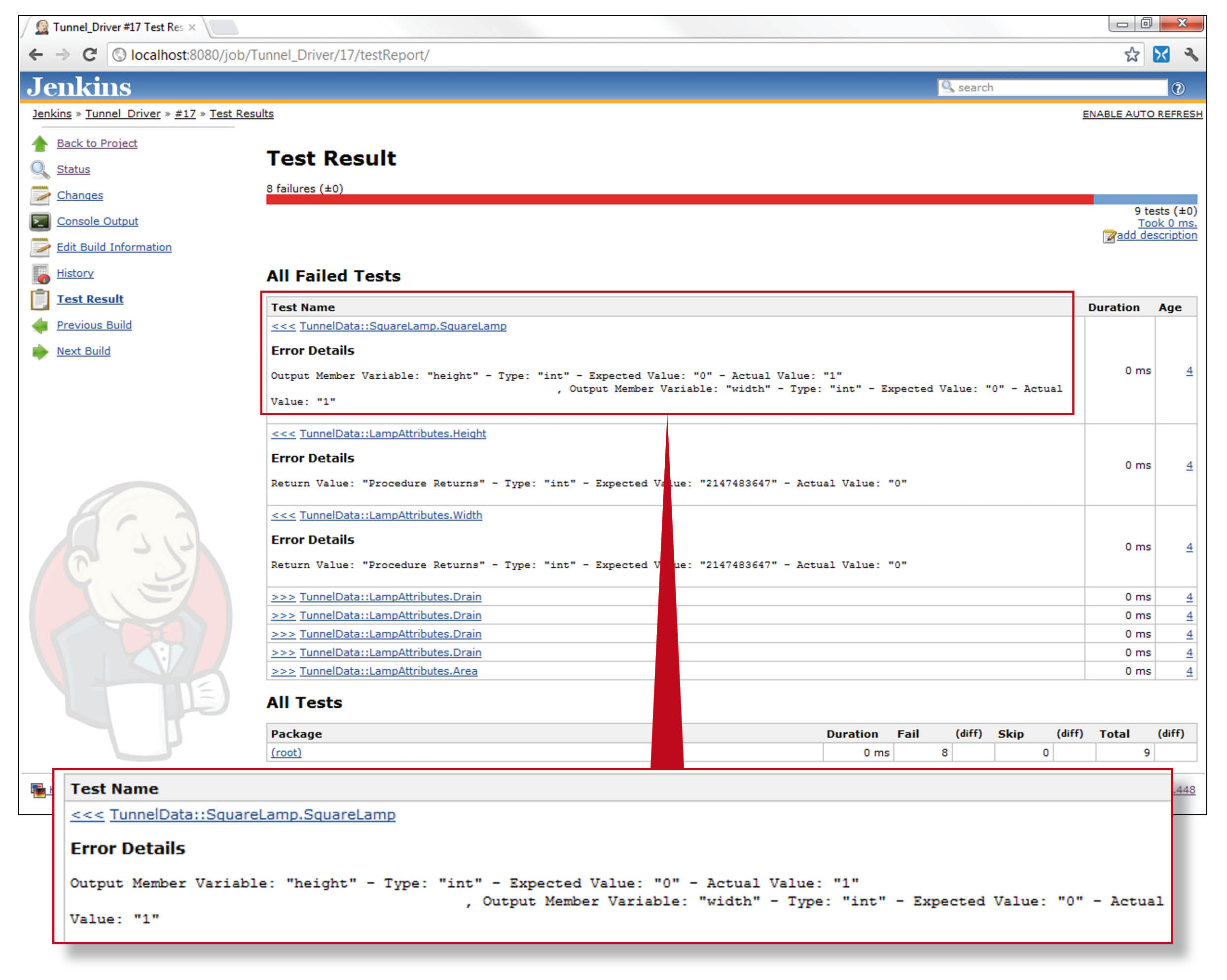Enable auto refresh

(1142, 114)
